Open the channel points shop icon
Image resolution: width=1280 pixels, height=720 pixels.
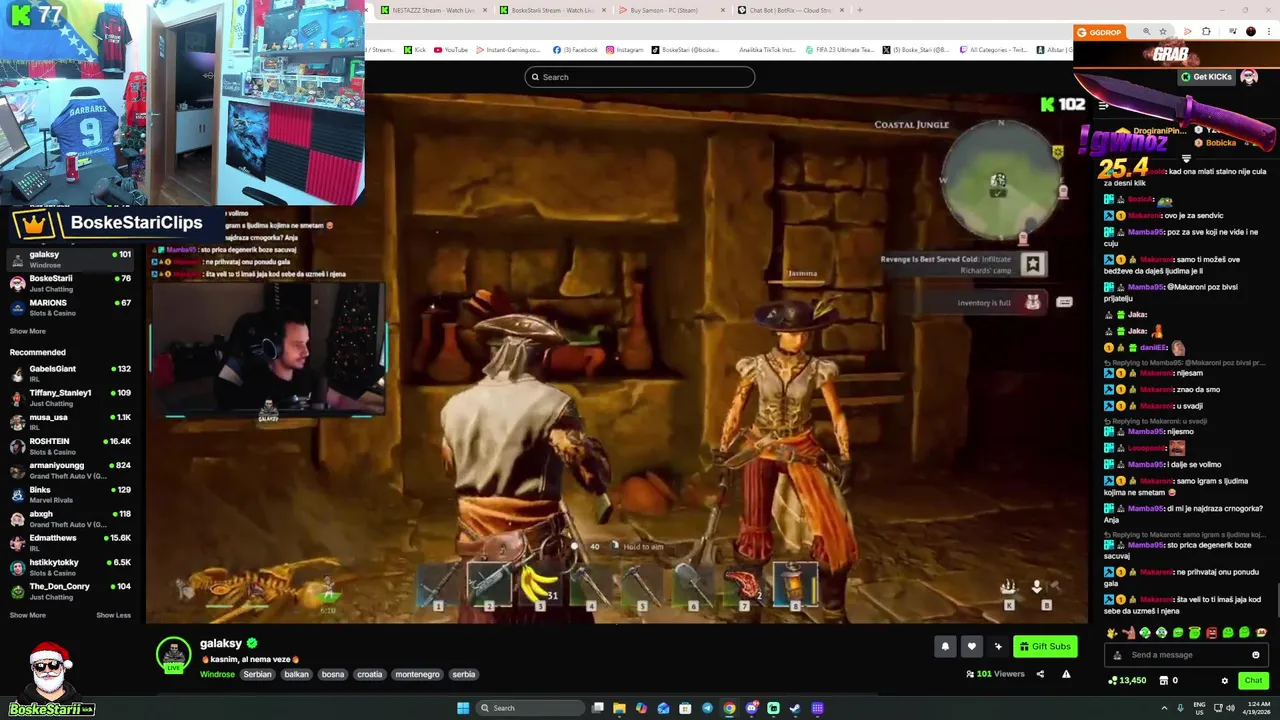coord(1163,681)
